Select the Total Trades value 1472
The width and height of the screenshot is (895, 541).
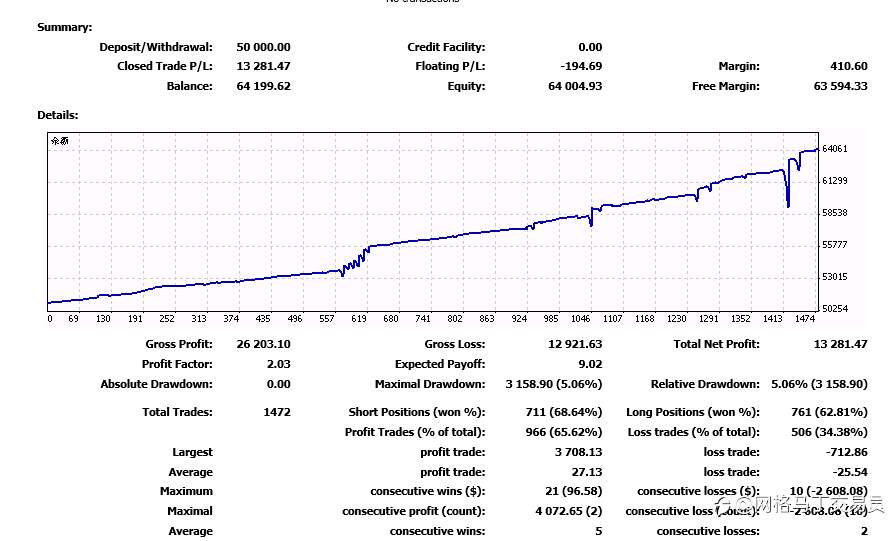tap(277, 412)
